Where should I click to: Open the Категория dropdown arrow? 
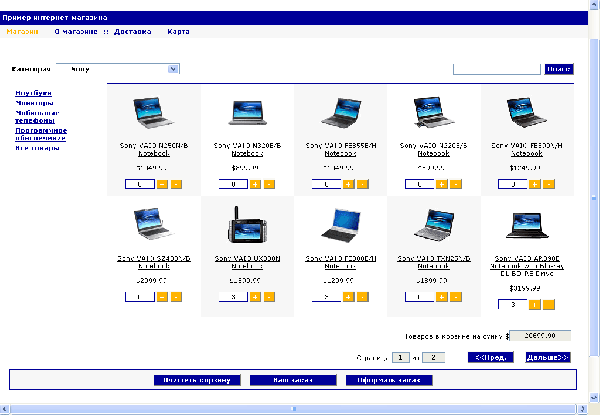tap(173, 69)
